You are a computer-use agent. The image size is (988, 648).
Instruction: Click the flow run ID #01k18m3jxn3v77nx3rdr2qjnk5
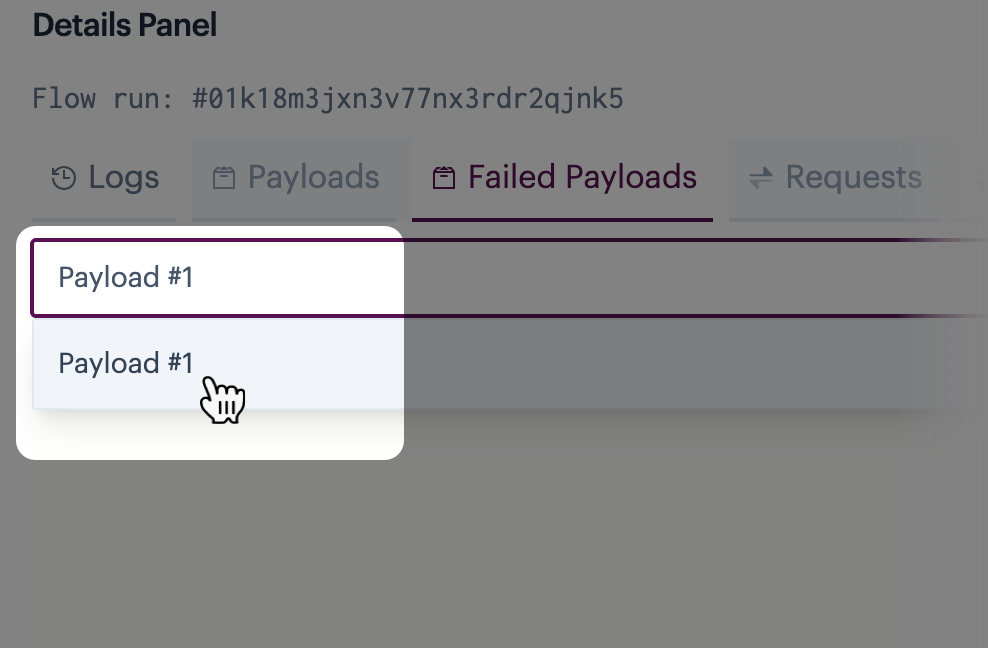[408, 99]
